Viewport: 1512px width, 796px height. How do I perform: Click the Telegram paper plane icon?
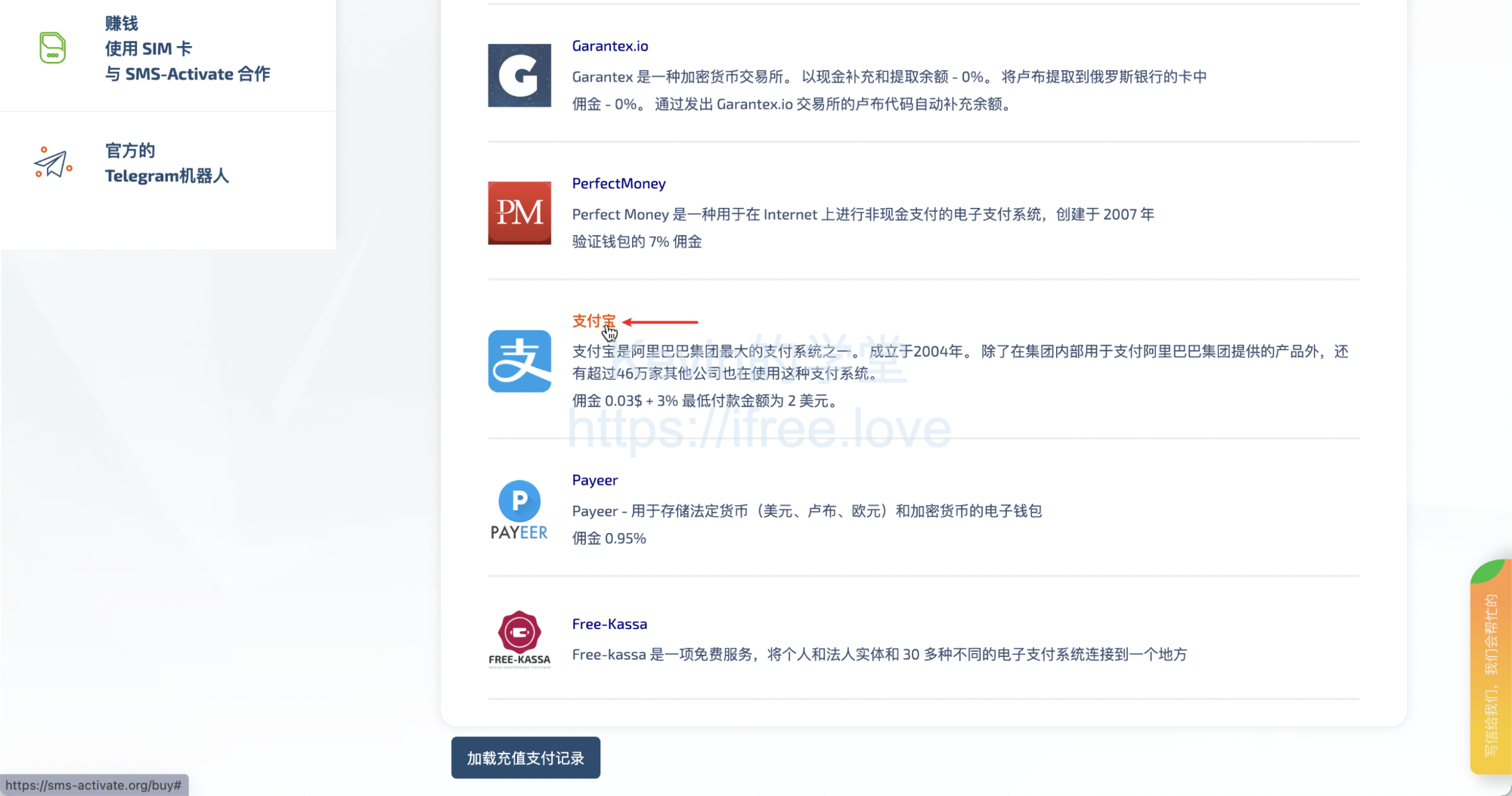coord(53,163)
